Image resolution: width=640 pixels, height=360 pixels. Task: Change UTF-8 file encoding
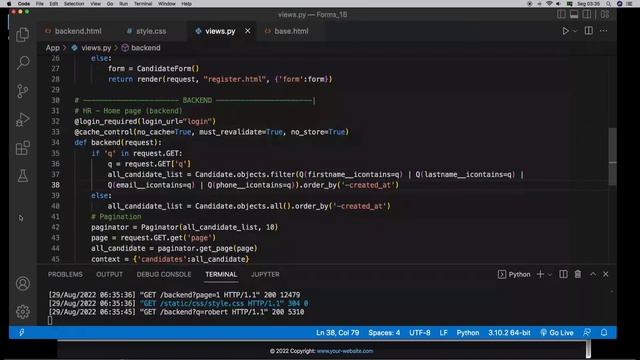(420, 333)
